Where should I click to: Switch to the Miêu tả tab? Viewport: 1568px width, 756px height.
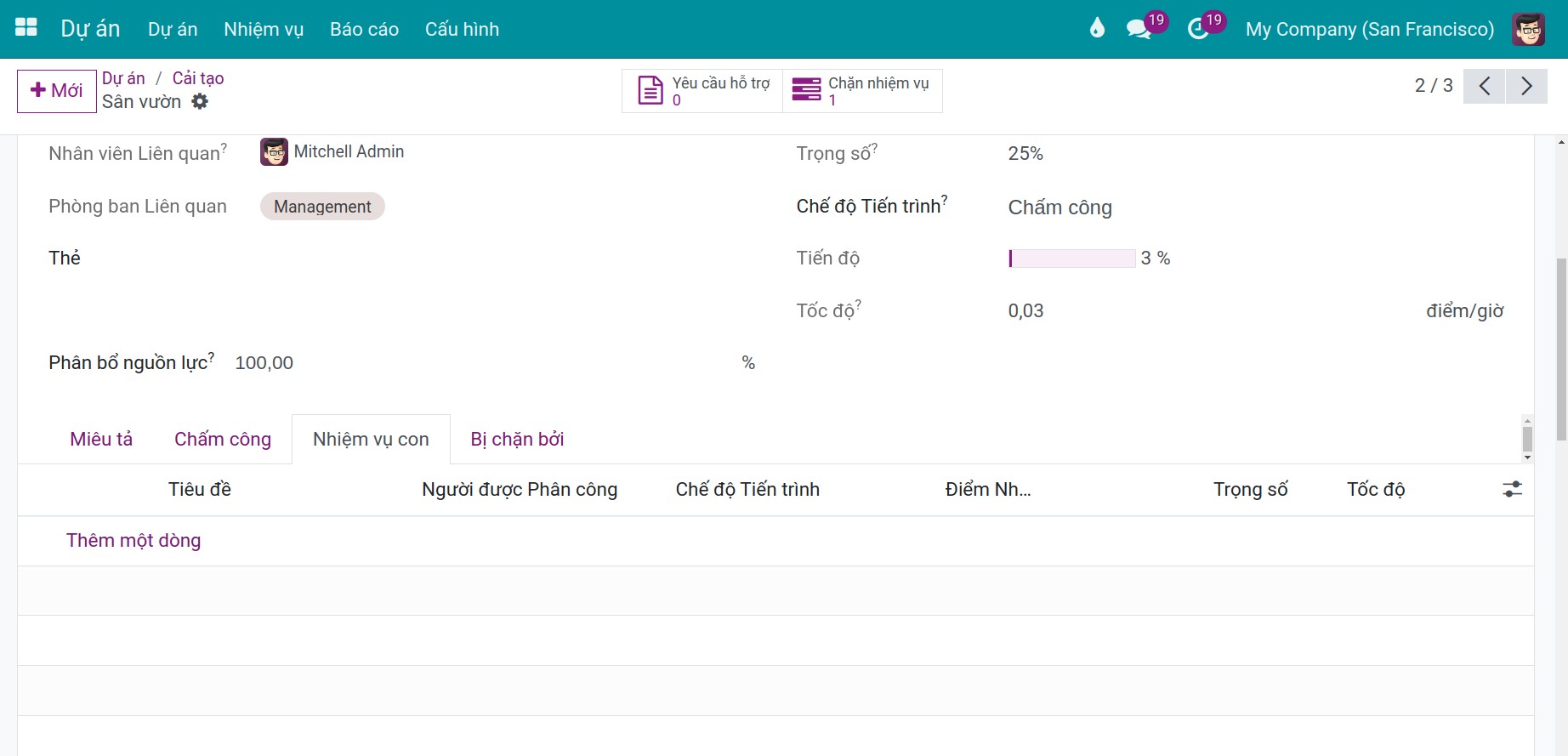[x=101, y=439]
